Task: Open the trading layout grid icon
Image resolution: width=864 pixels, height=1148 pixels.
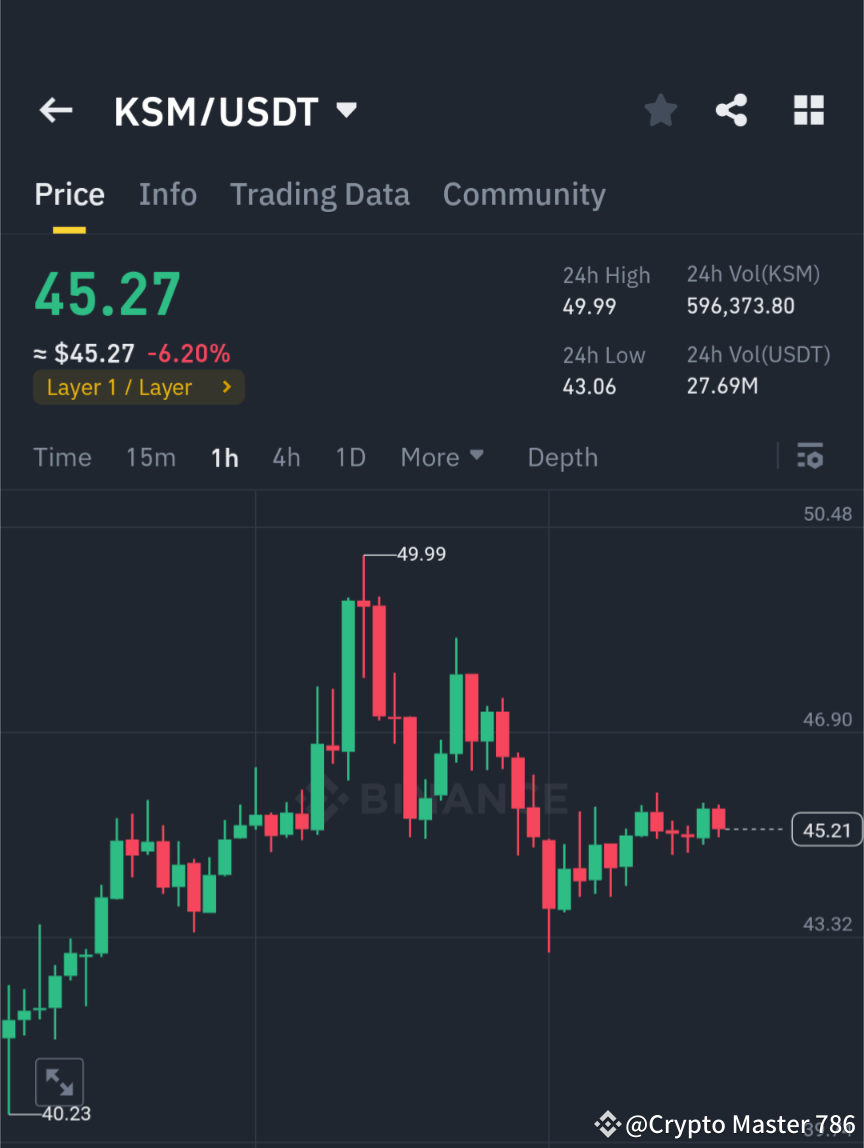Action: tap(808, 110)
